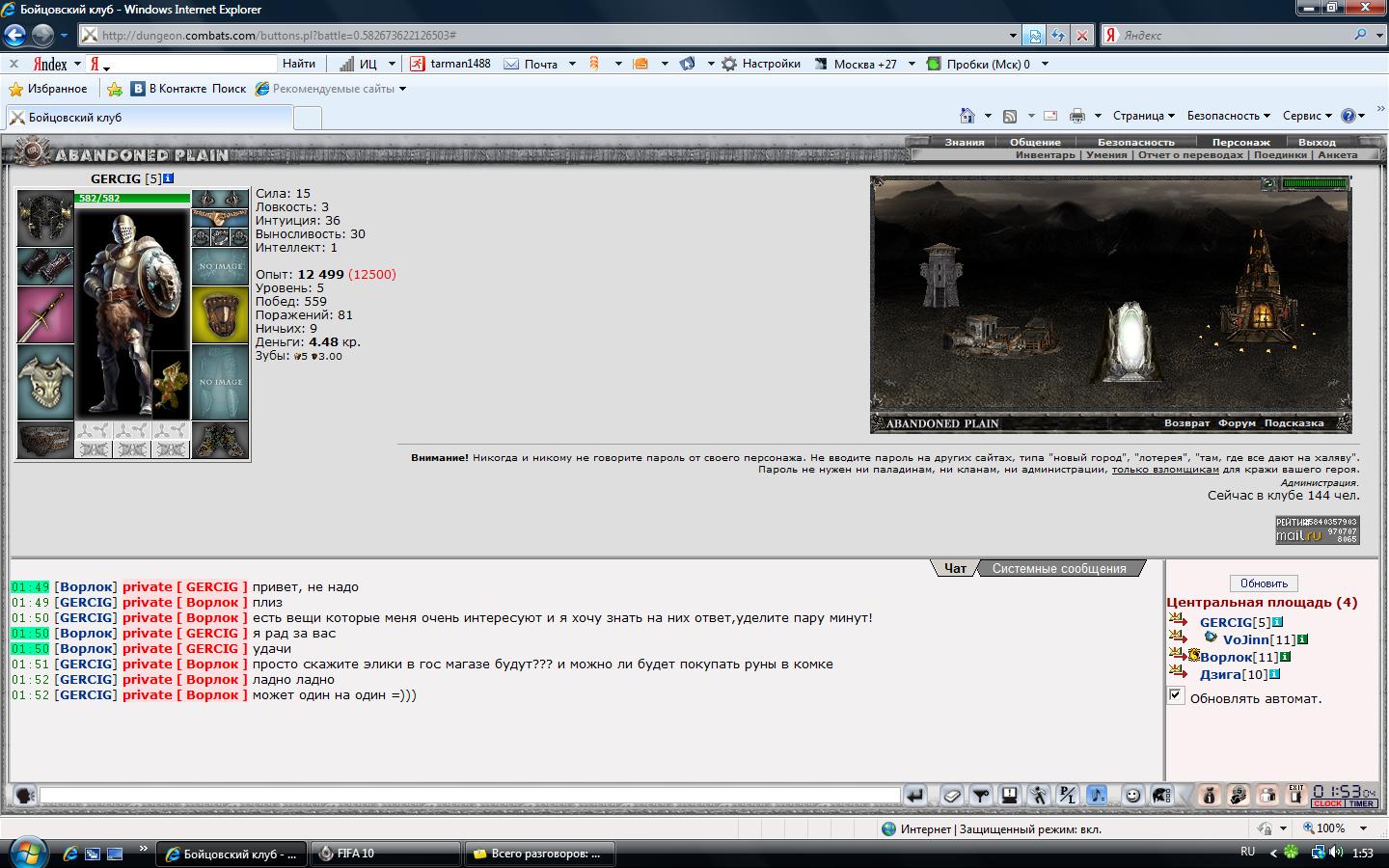Click the Возврат link under the map
The image size is (1389, 868).
(1186, 423)
